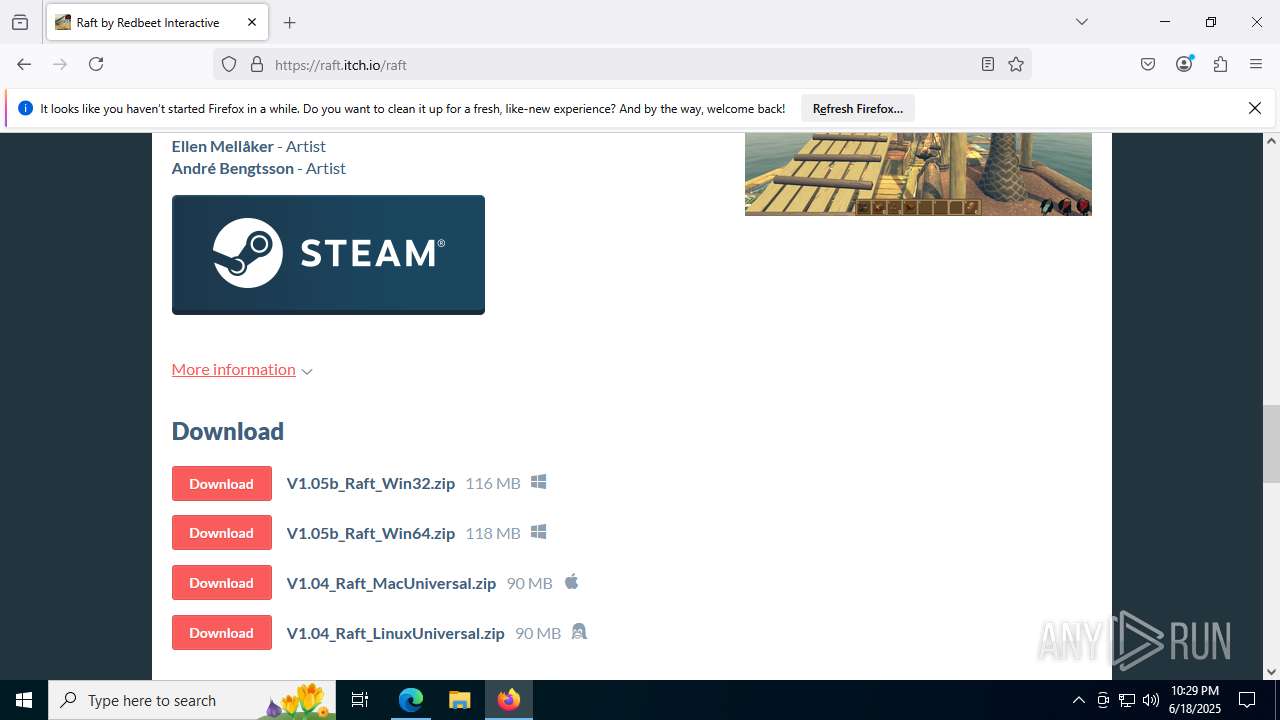The image size is (1280, 720).
Task: Open File Explorer from taskbar
Action: click(459, 700)
